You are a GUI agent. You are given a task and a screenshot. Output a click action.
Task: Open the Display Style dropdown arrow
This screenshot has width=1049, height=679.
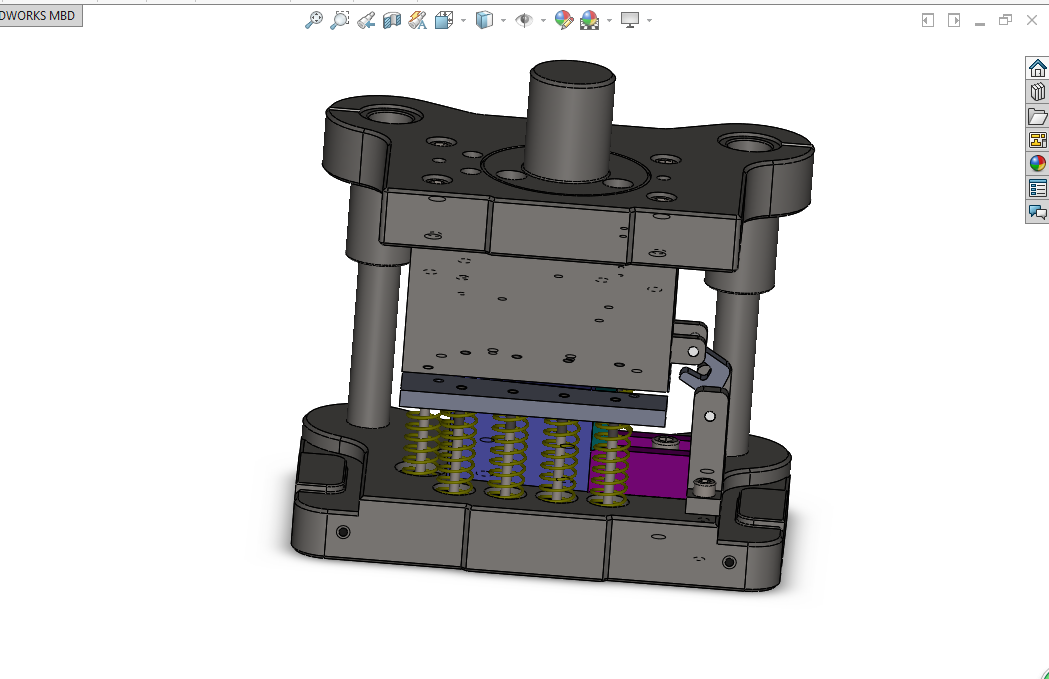503,21
